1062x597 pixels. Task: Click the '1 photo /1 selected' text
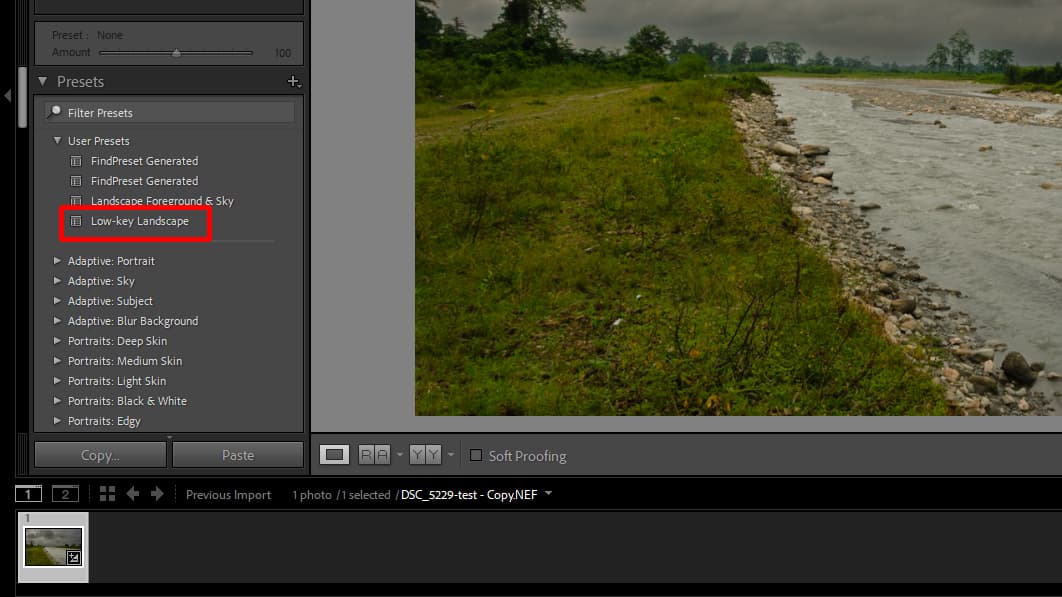[x=341, y=495]
